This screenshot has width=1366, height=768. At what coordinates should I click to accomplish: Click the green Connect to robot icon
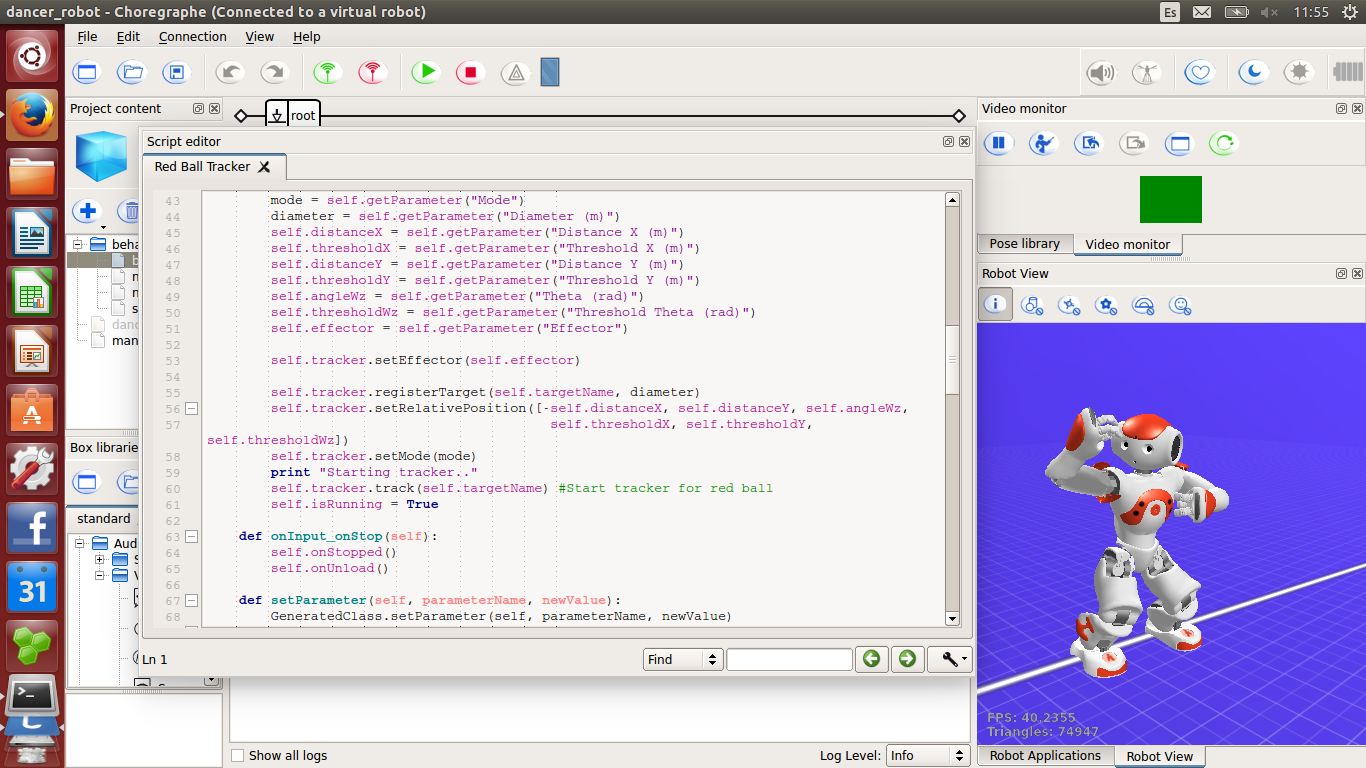click(x=327, y=72)
